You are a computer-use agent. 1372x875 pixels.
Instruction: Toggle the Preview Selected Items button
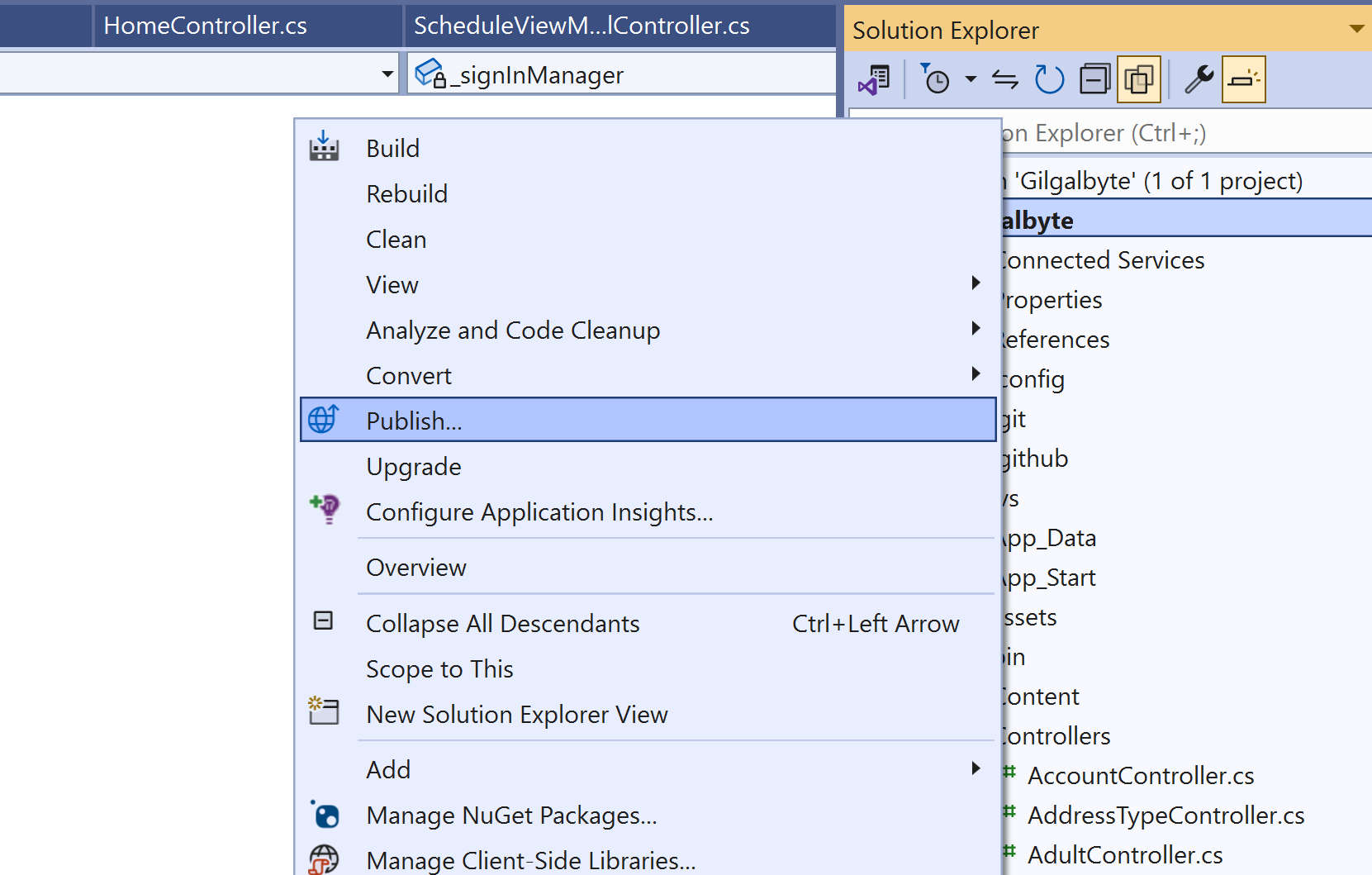1244,79
